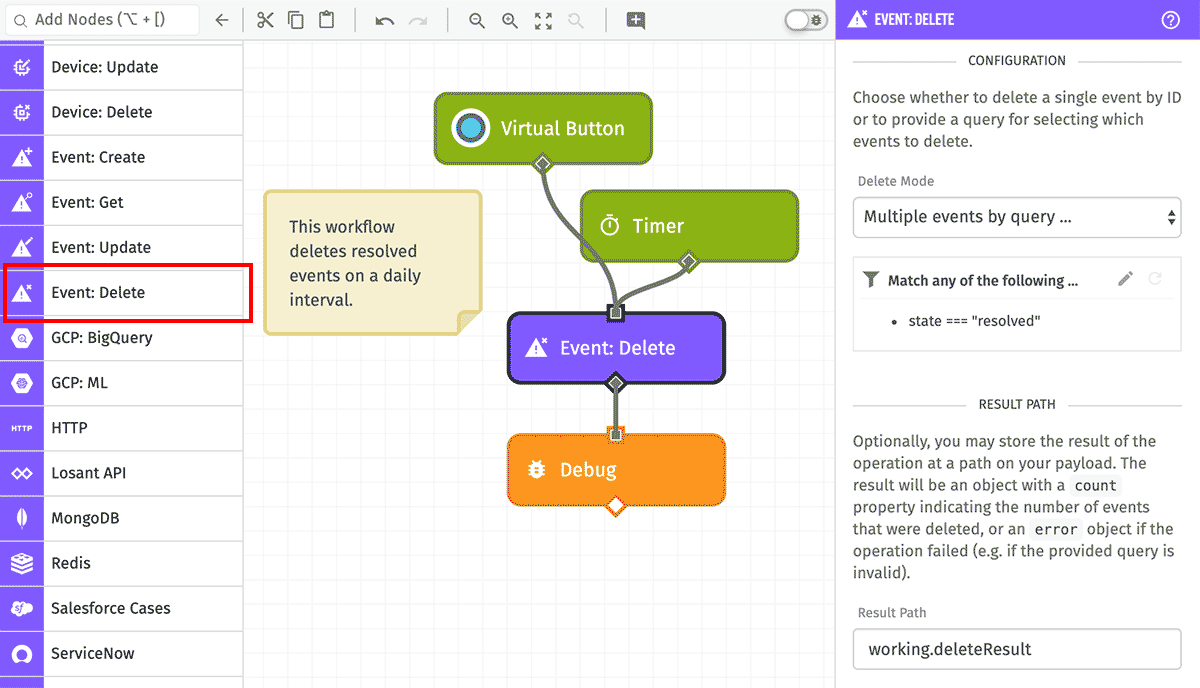1200x688 pixels.
Task: Click the Event: Update node icon
Action: [22, 247]
